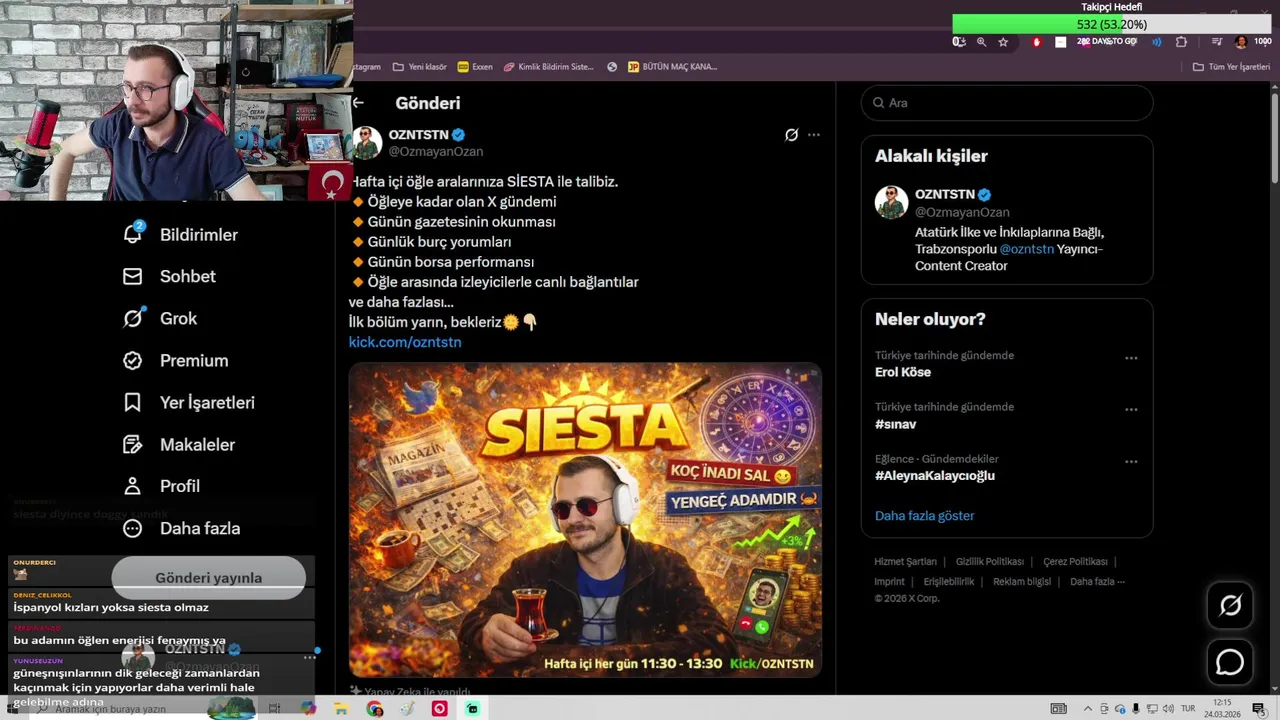Open the browser profile avatar
The height and width of the screenshot is (720, 1280).
[1241, 42]
